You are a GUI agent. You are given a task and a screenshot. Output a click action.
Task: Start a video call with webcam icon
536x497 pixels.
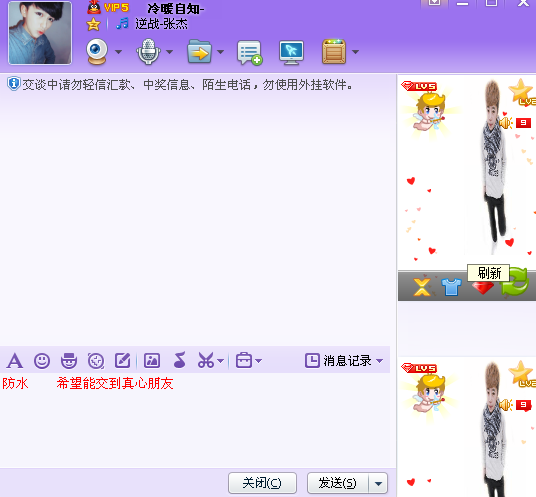click(97, 52)
